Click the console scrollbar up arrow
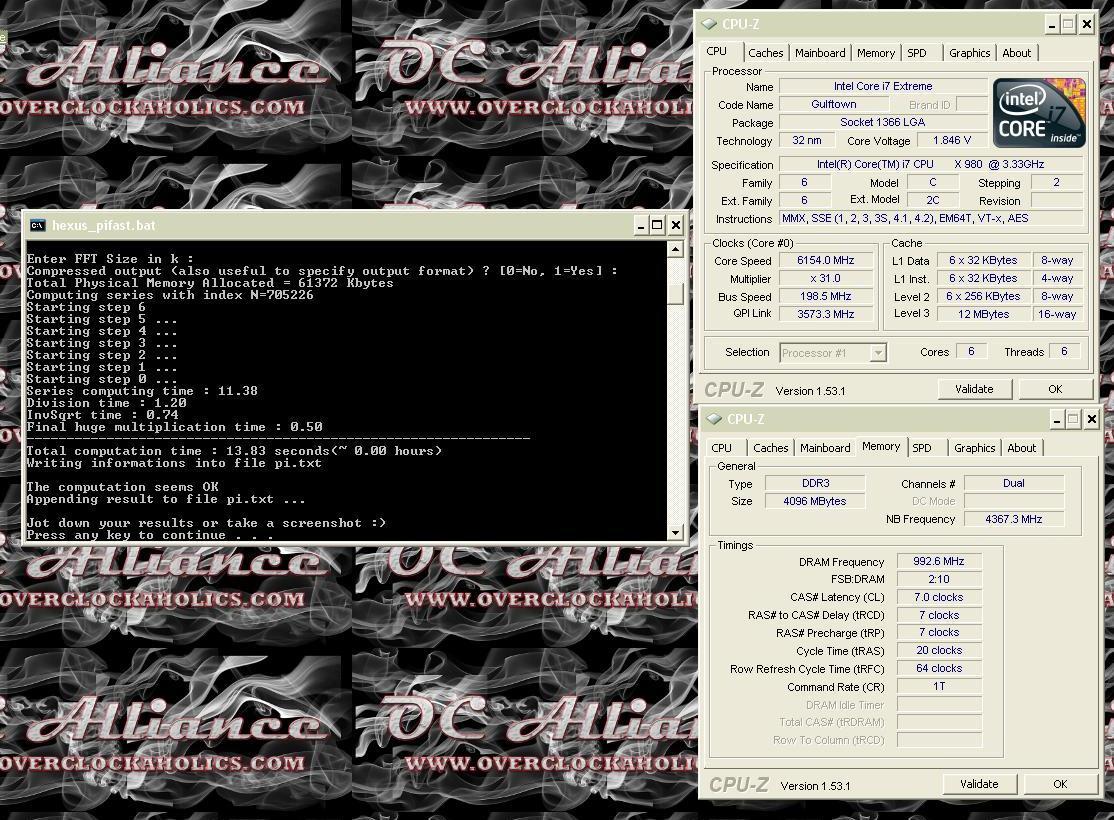 pos(675,249)
